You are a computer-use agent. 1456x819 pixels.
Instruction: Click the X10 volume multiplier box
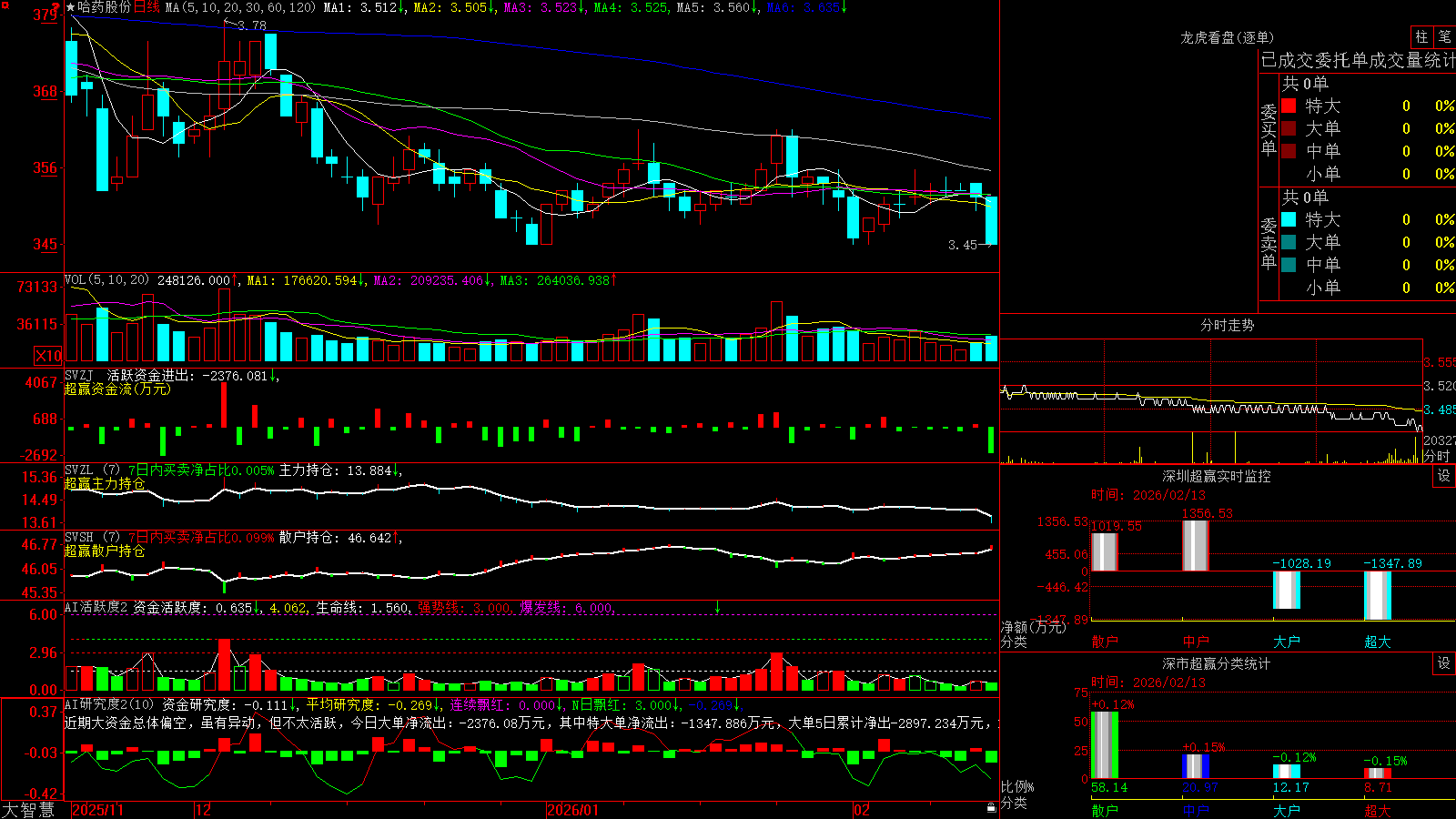tap(48, 356)
